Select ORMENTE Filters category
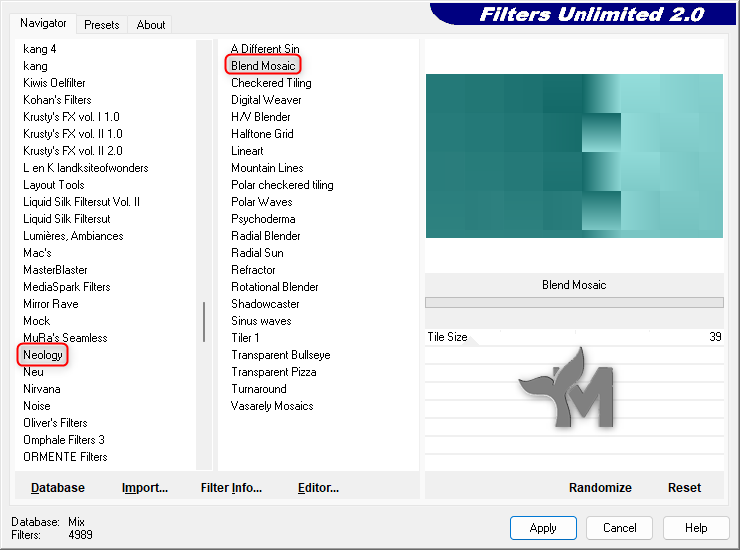The width and height of the screenshot is (740, 550). (65, 457)
